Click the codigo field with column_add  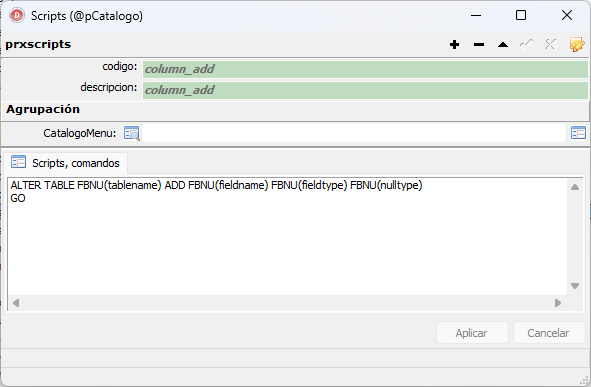click(x=365, y=69)
